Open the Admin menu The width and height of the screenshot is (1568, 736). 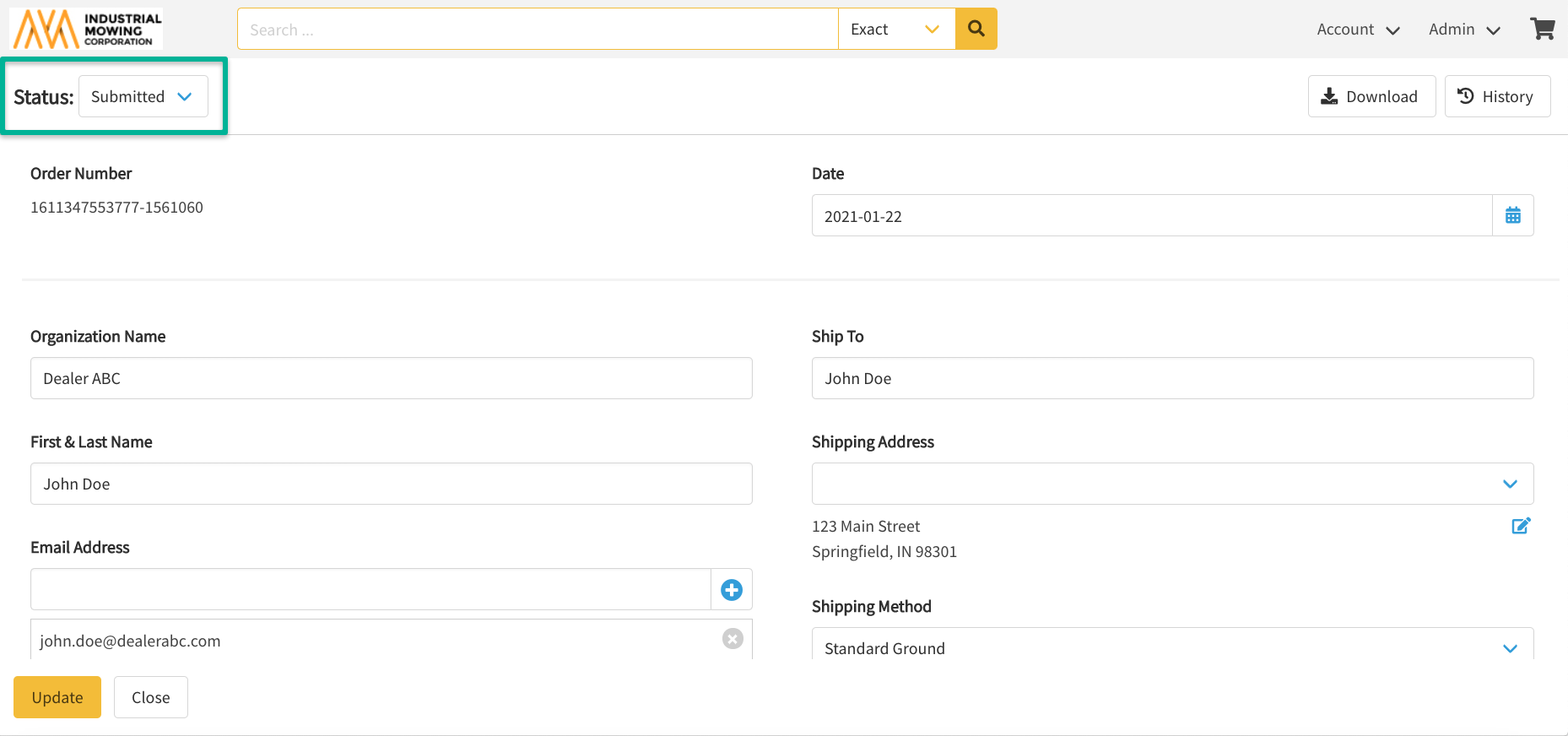[x=1463, y=30]
